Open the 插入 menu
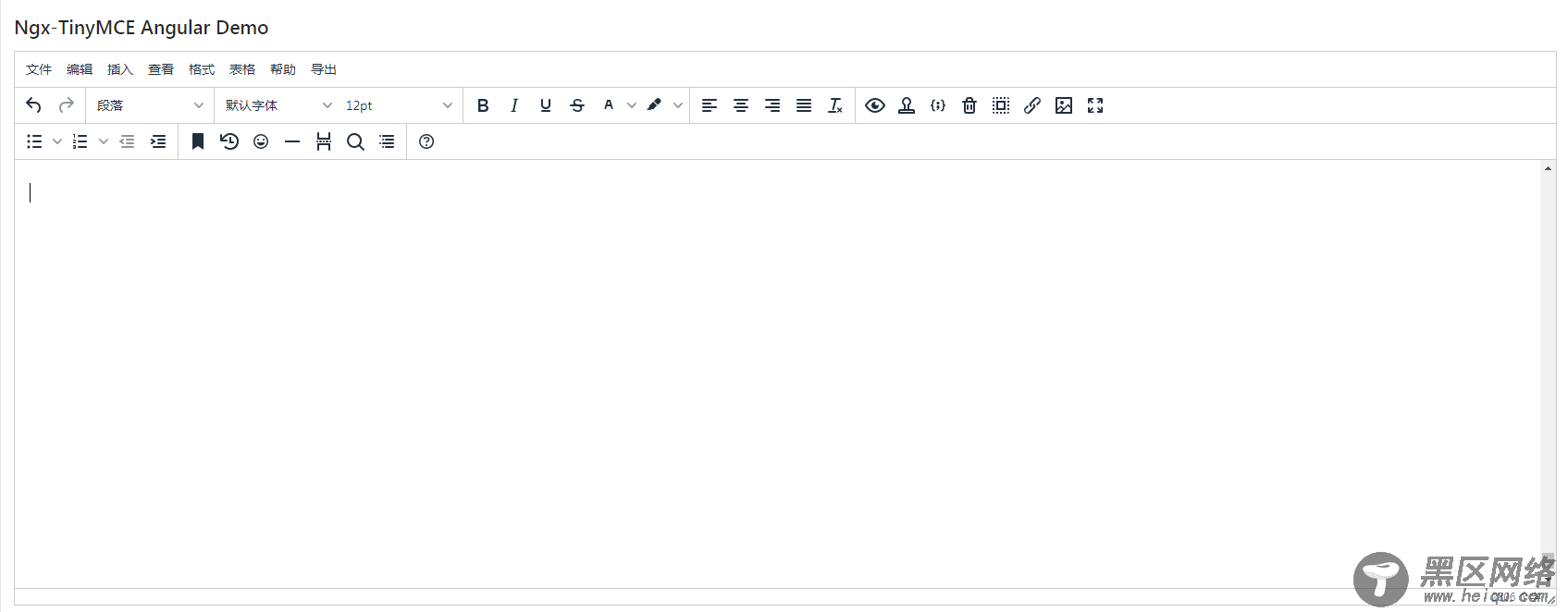Screen dimensions: 1568x612 (120, 69)
